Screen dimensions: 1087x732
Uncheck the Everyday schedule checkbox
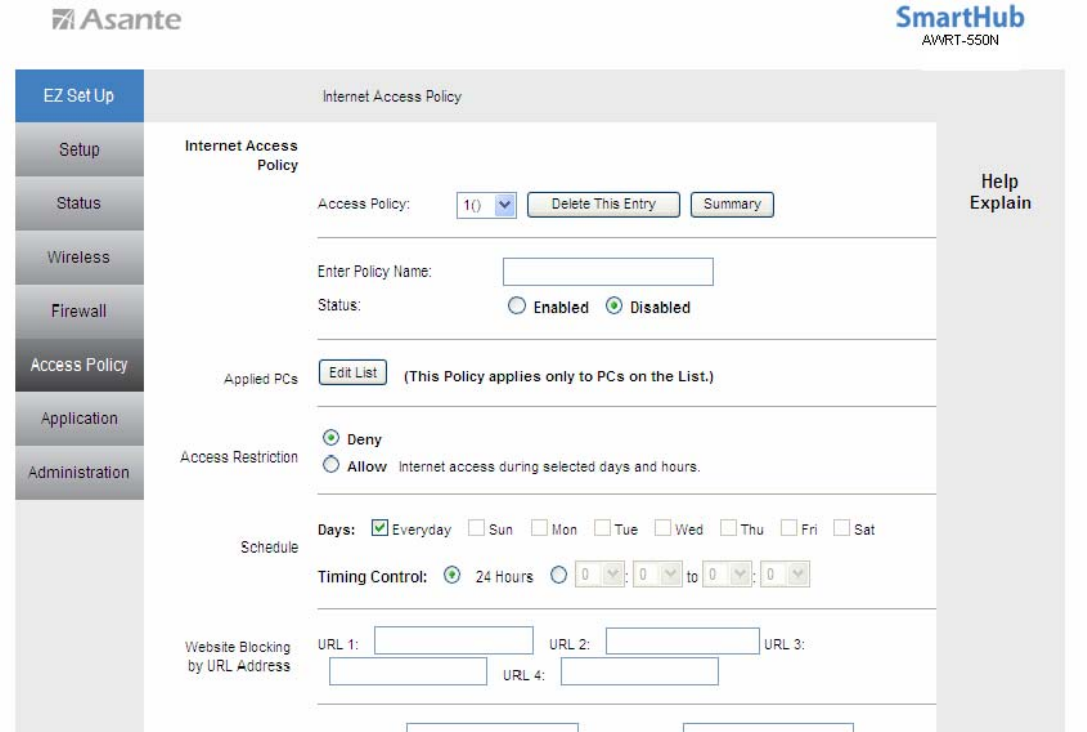[x=379, y=529]
